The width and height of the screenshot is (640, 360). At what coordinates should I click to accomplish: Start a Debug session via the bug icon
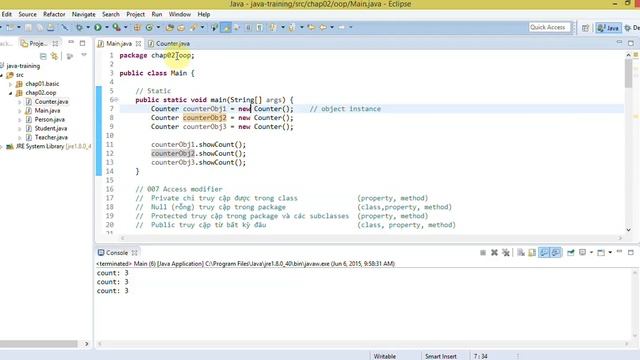(79, 27)
